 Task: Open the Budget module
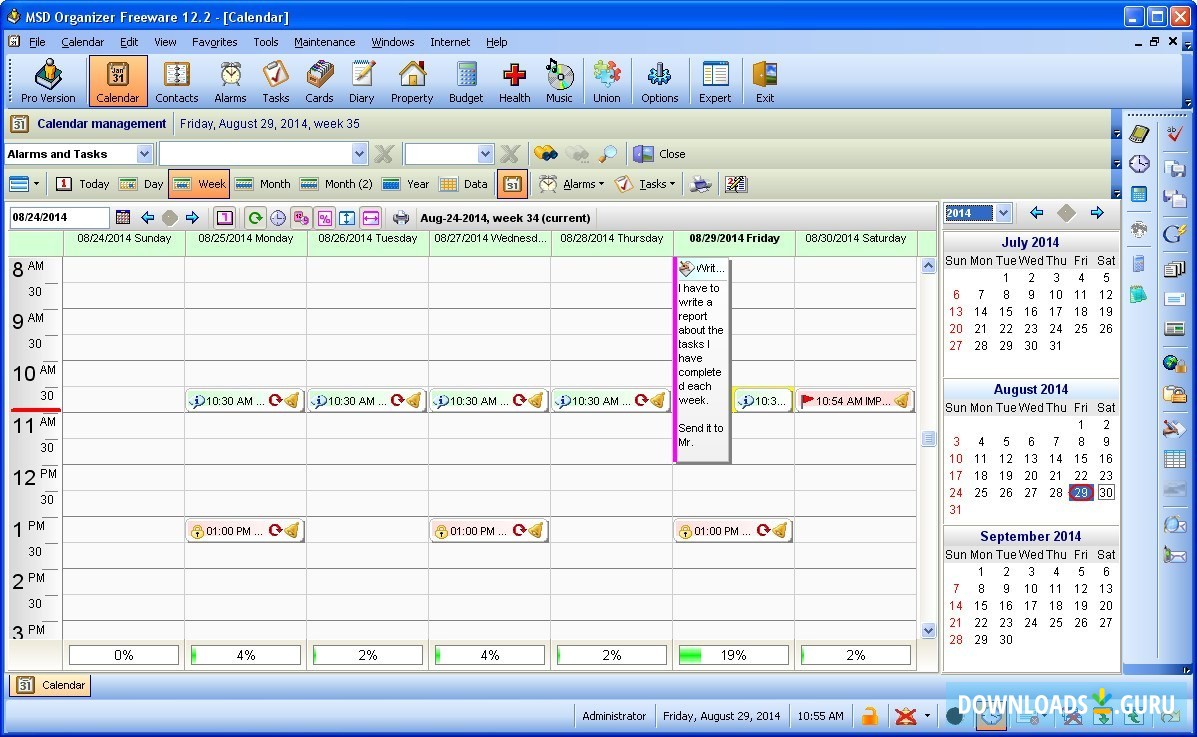[x=465, y=81]
